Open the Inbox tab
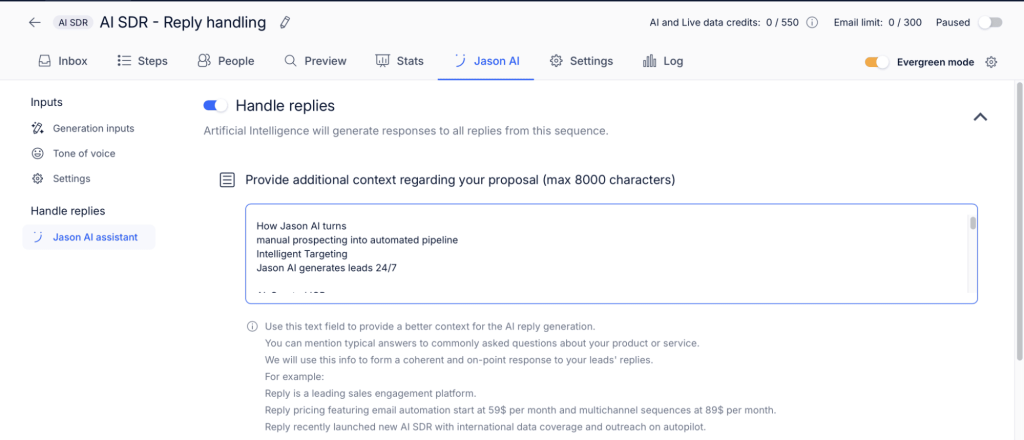 (x=63, y=61)
